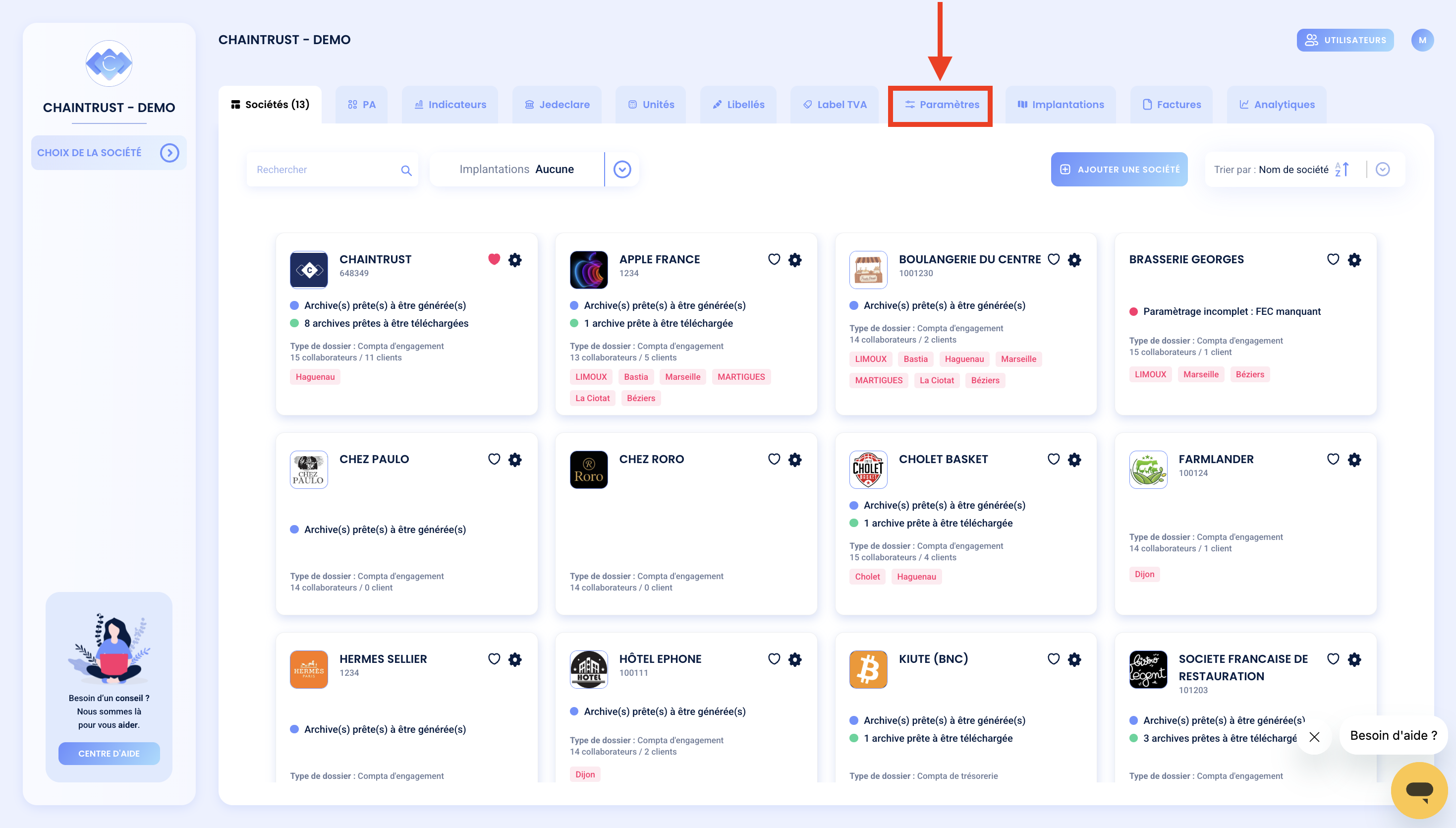Click the Chez Roro logo thumbnail
This screenshot has width=1456, height=828.
(588, 470)
